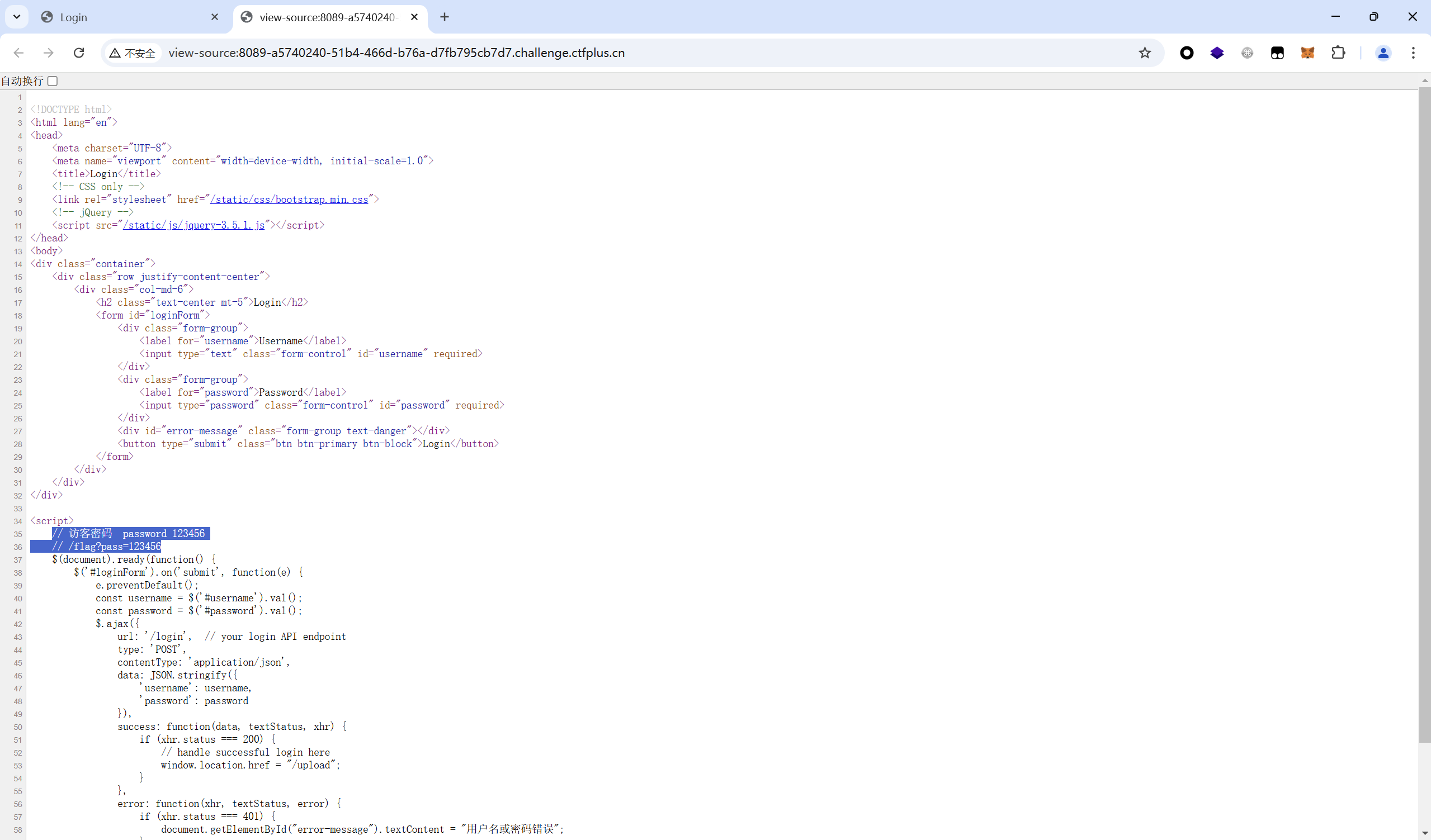
Task: Open the MetaMask fox extension
Action: pos(1308,53)
